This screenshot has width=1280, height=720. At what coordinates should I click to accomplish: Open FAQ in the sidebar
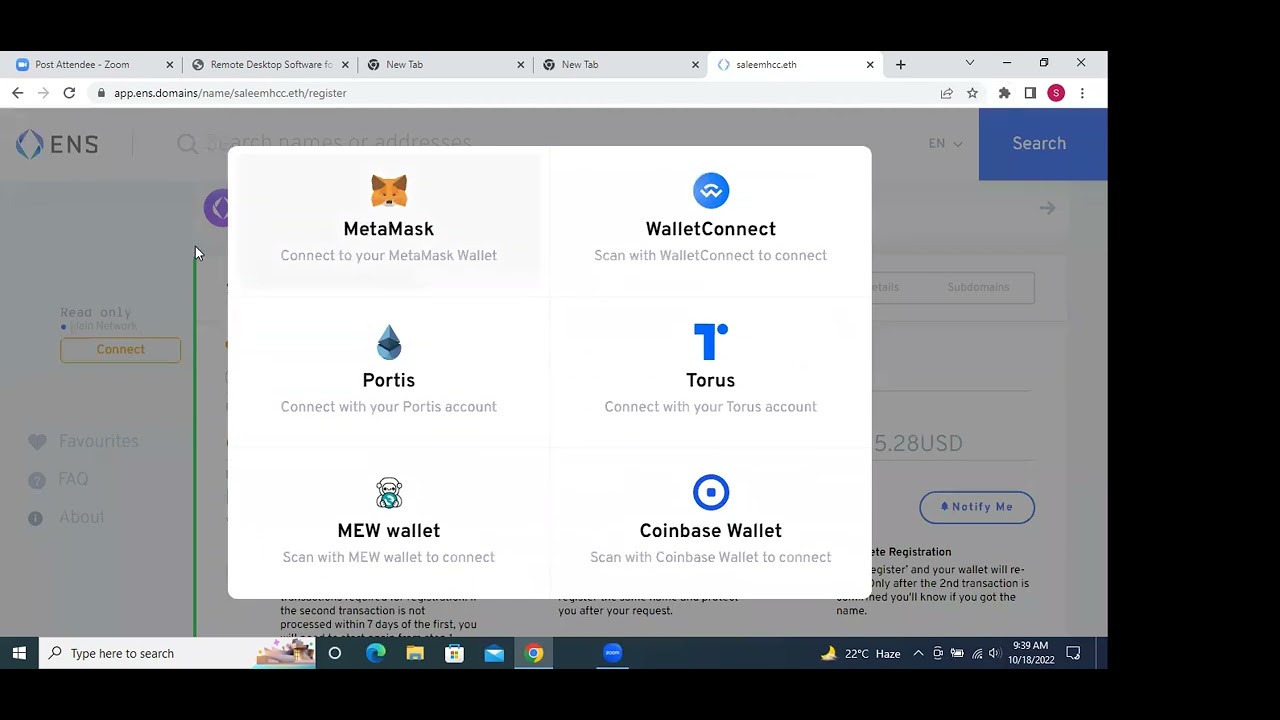73,479
